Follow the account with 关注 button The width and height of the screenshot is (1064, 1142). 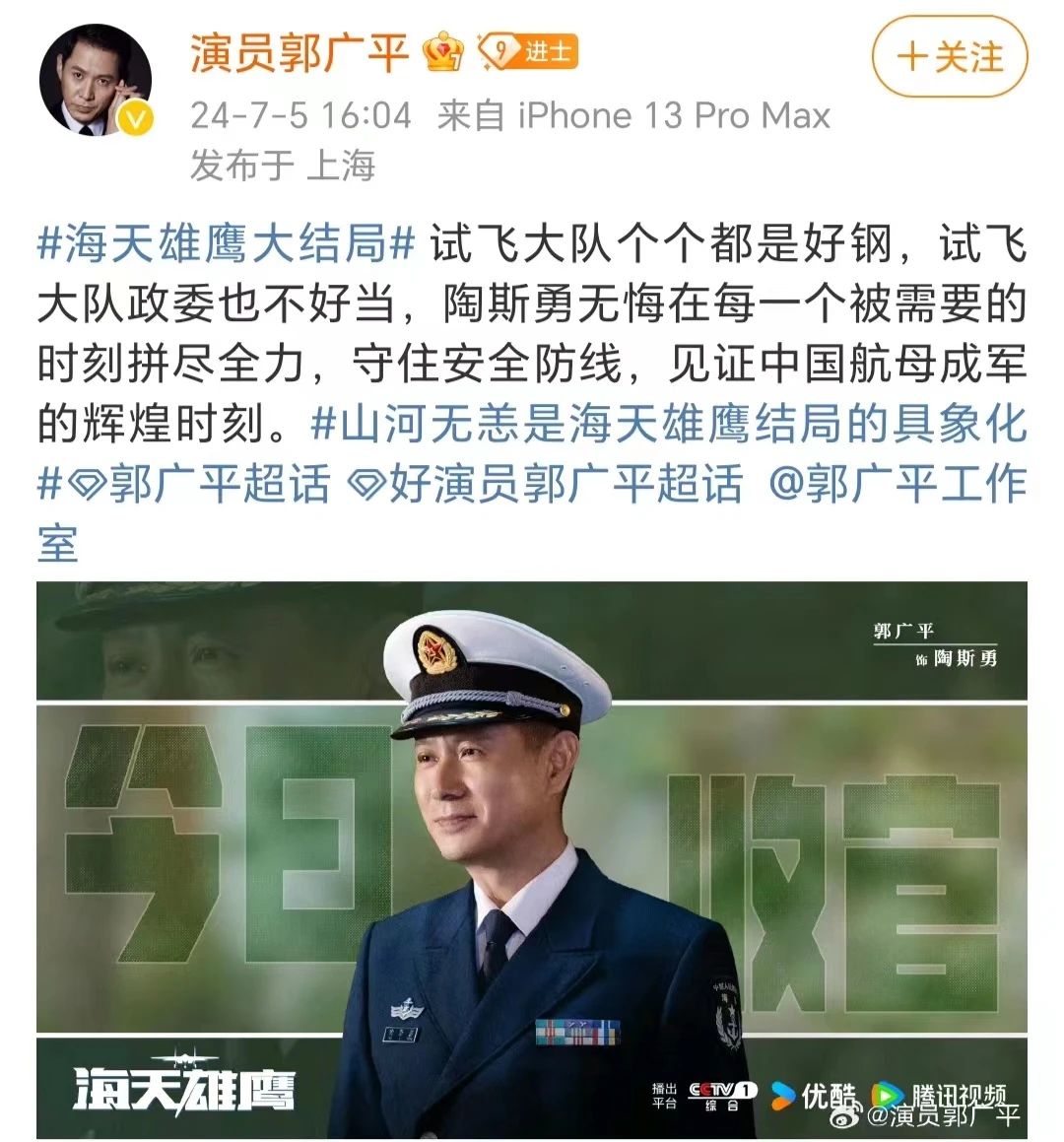tap(950, 57)
